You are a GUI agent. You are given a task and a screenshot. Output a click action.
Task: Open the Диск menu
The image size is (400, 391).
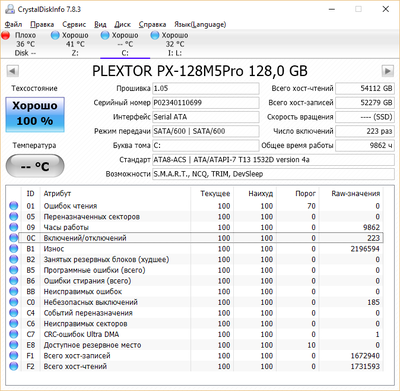[x=122, y=24]
